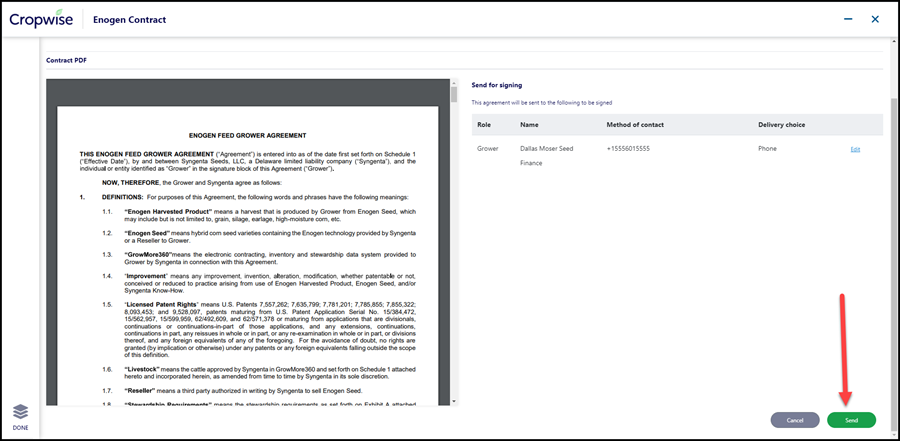
Task: Click the Phone delivery choice value
Action: [767, 149]
